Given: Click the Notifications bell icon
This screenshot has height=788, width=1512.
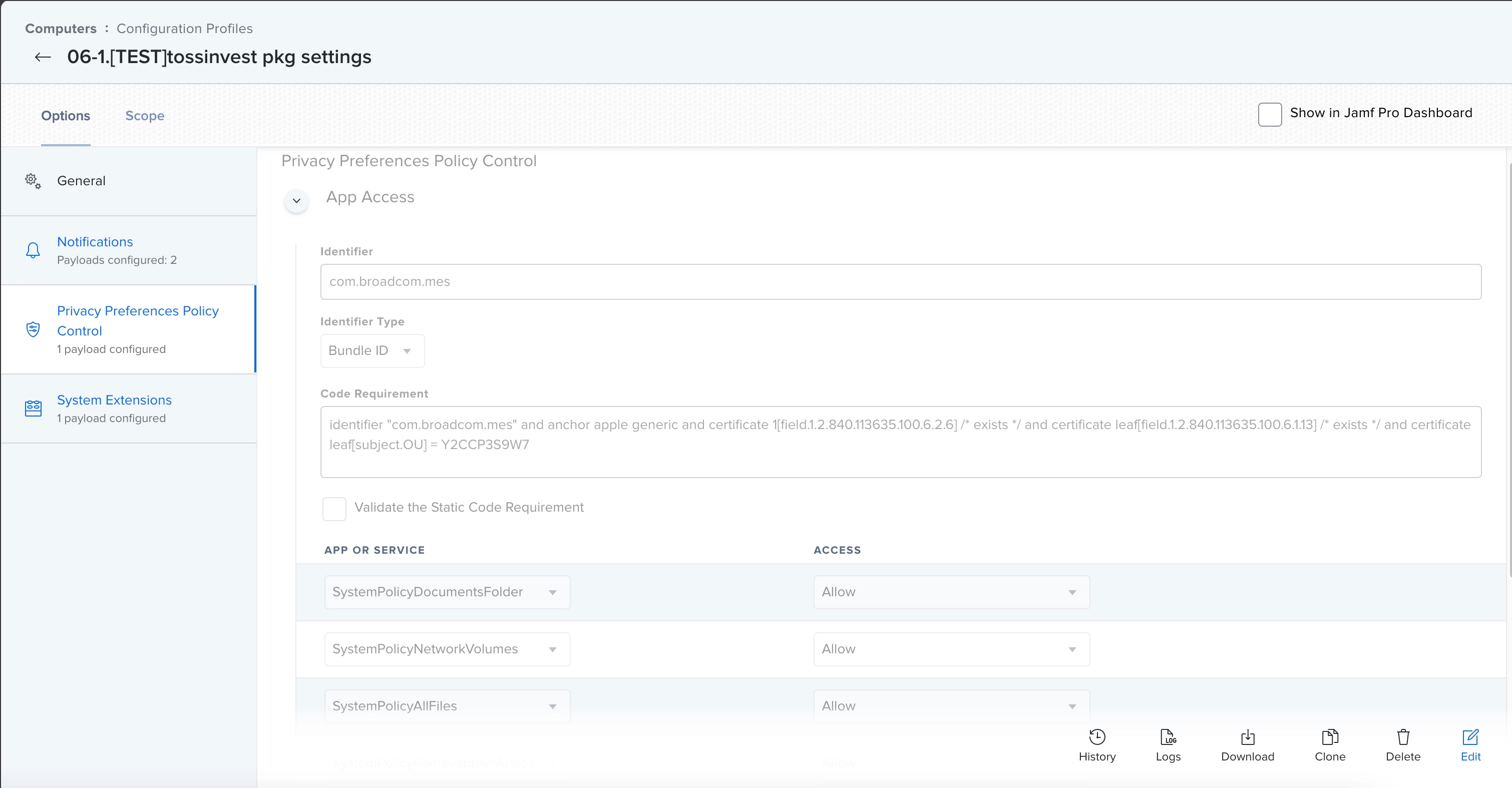Looking at the screenshot, I should pos(33,250).
